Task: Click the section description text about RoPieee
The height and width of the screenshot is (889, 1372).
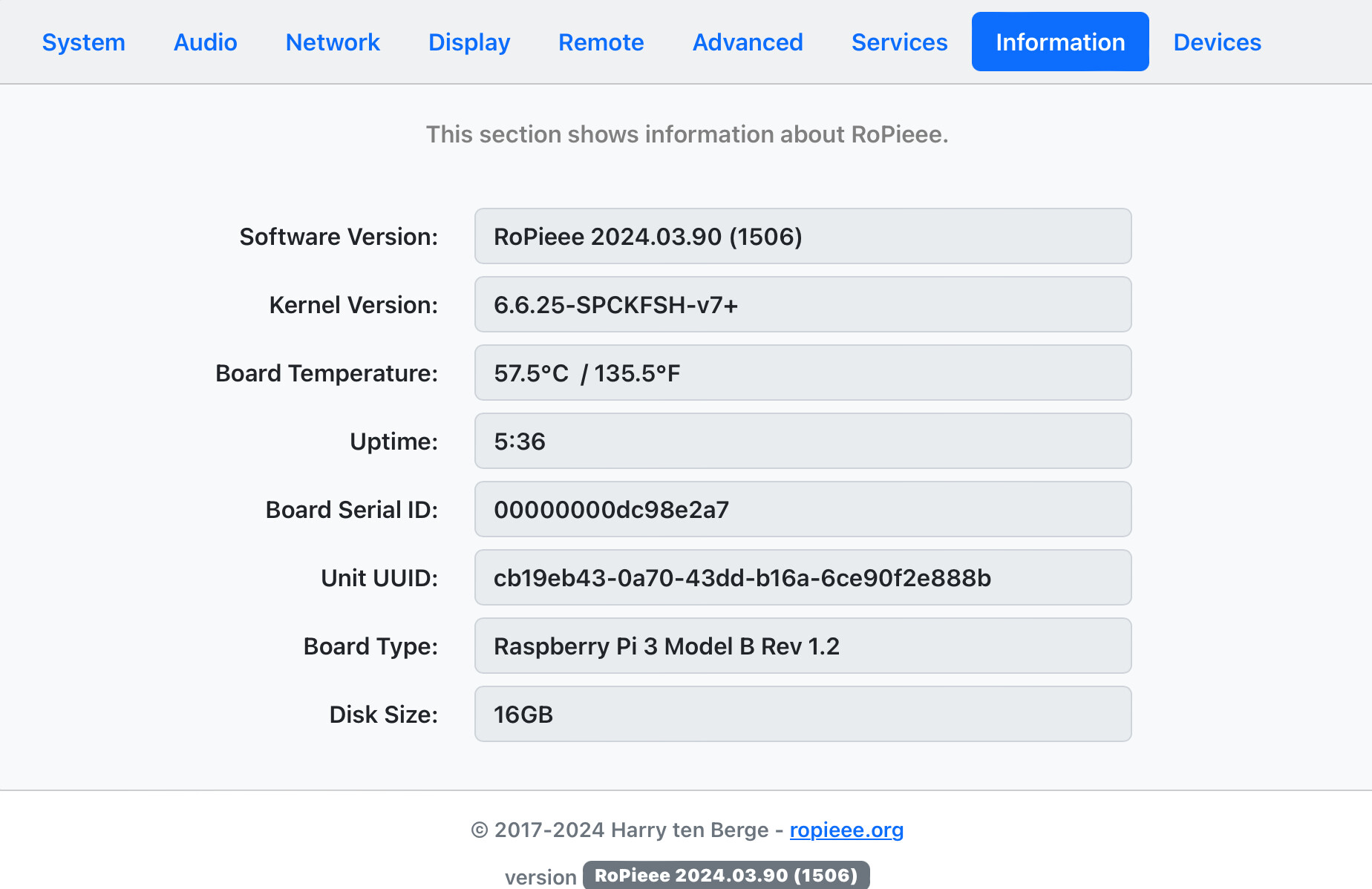Action: point(687,134)
